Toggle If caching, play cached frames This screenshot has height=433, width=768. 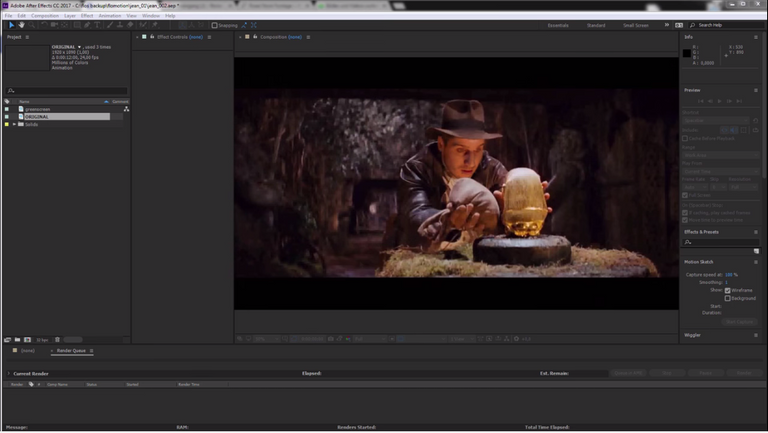[685, 213]
